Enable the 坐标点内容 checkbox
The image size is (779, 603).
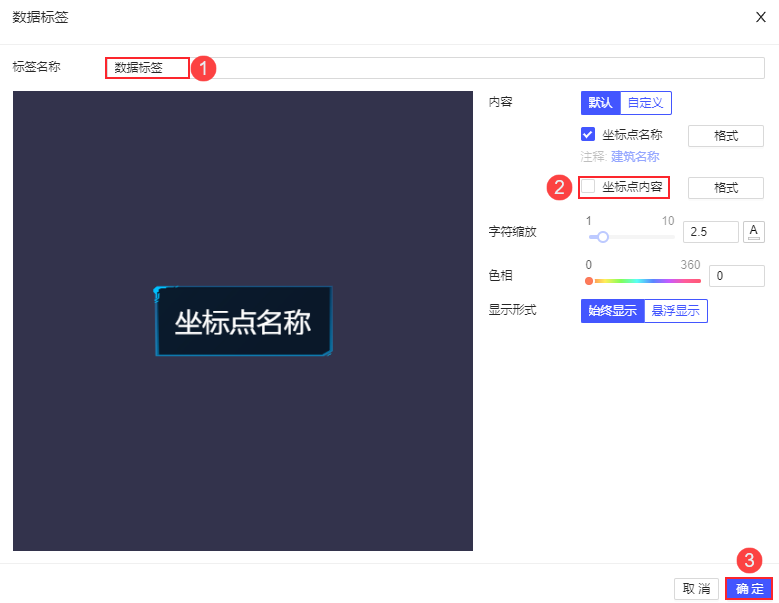click(x=588, y=186)
